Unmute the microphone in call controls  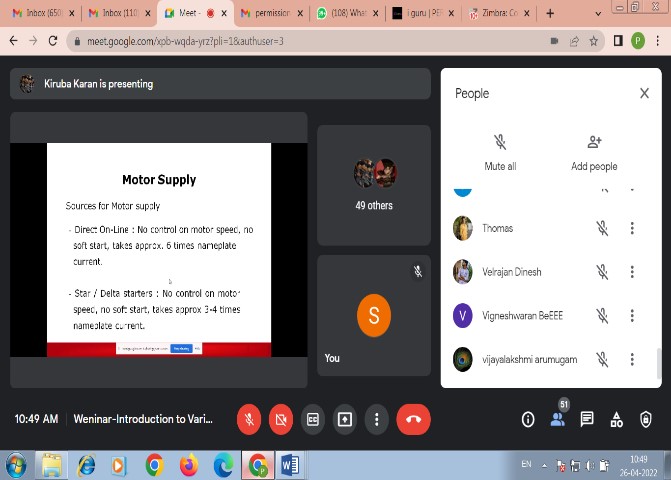click(249, 419)
